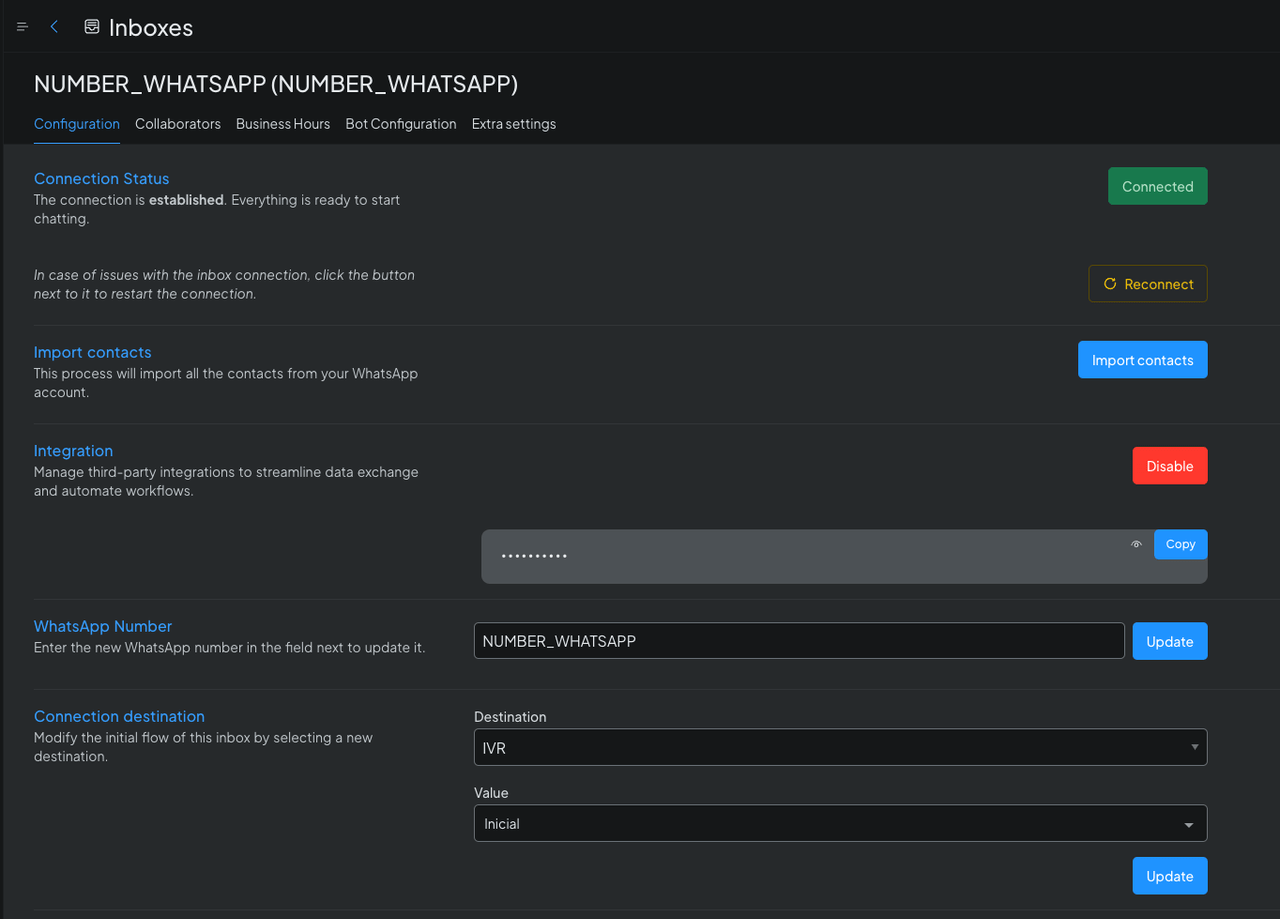Viewport: 1280px width, 919px height.
Task: Copy the integration token
Action: tap(1180, 544)
